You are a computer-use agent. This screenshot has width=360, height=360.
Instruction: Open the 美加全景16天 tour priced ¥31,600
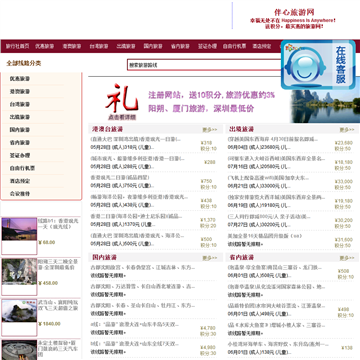click(x=265, y=236)
